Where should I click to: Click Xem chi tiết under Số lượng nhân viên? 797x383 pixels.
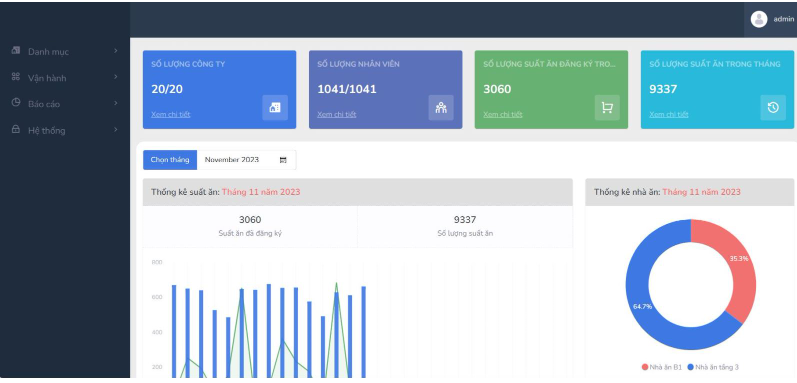tap(336, 114)
